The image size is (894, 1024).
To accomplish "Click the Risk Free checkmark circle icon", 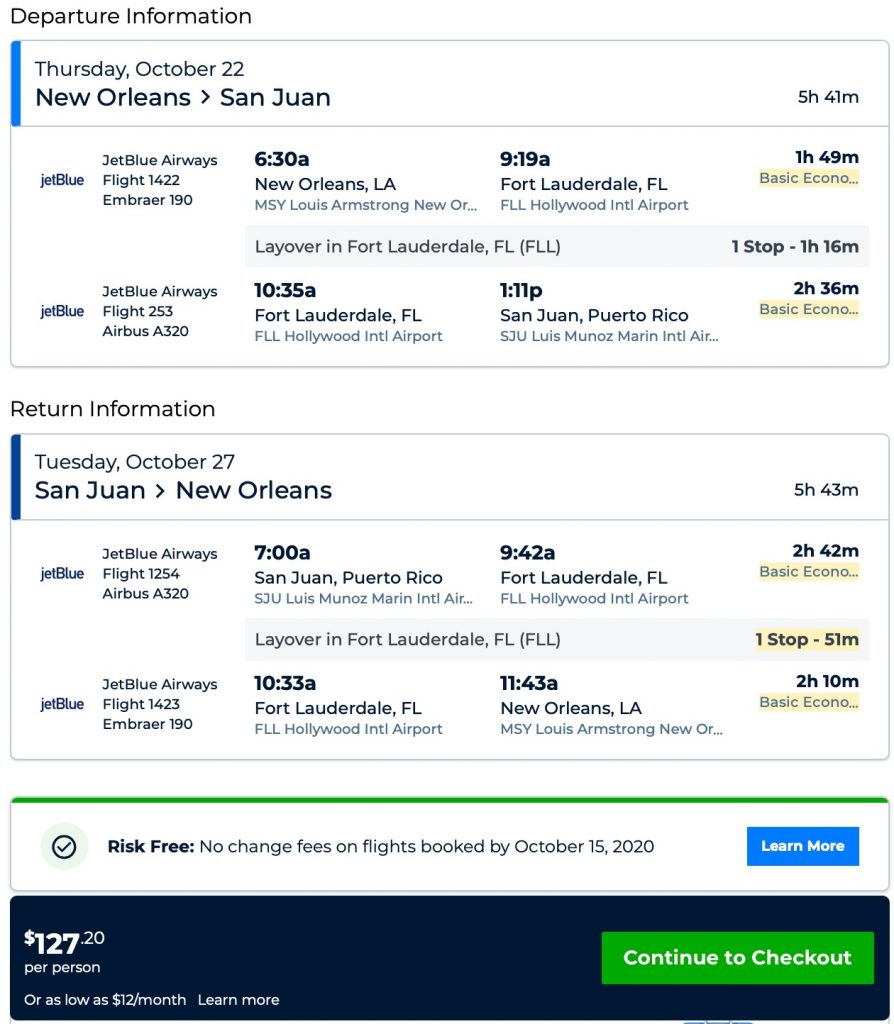I will [x=64, y=846].
